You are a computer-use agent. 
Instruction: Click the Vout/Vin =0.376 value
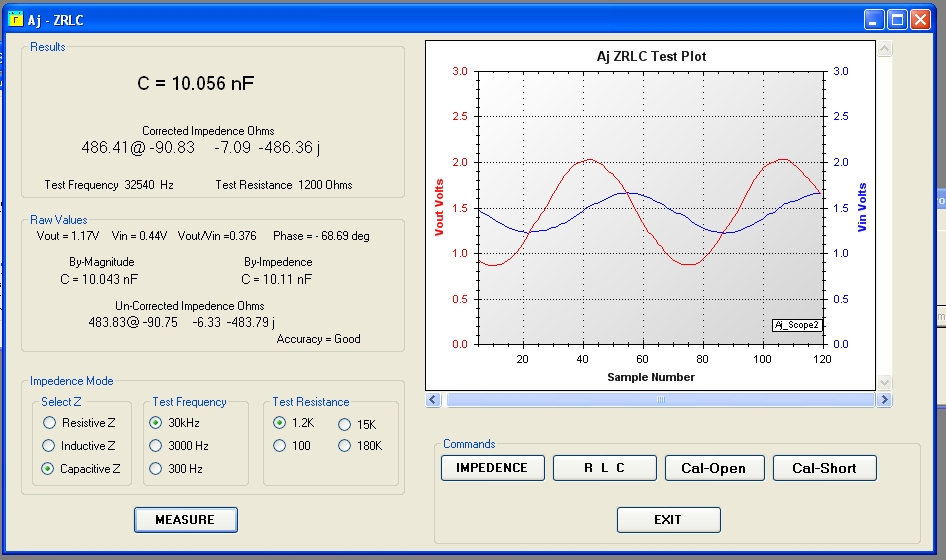[217, 236]
